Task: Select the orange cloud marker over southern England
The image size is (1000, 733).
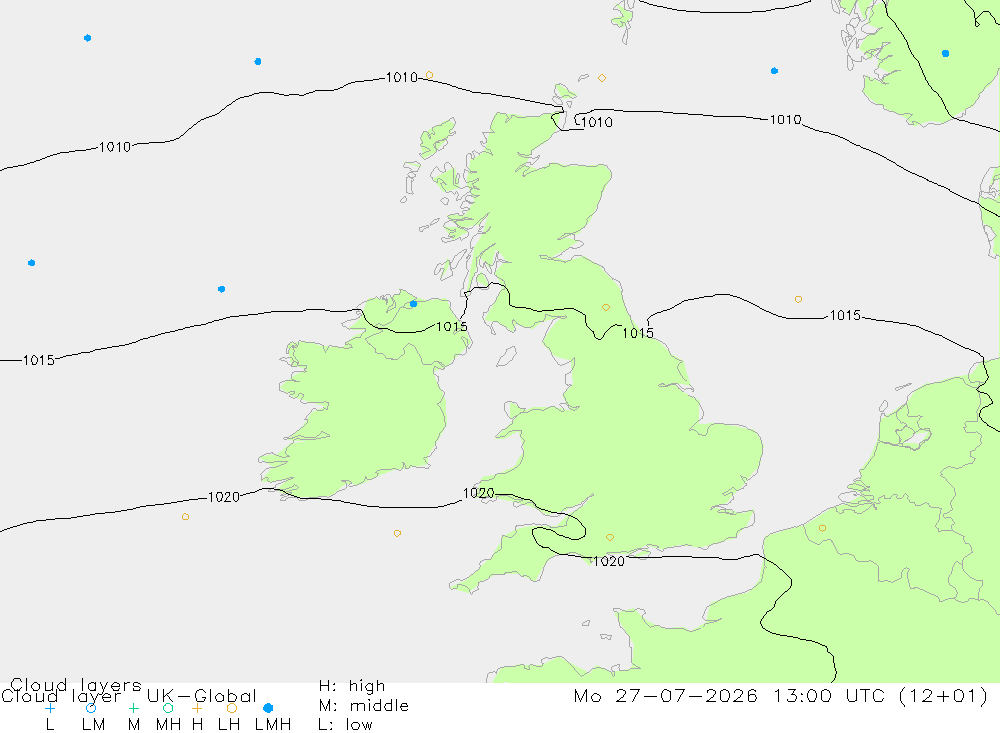Action: 610,538
